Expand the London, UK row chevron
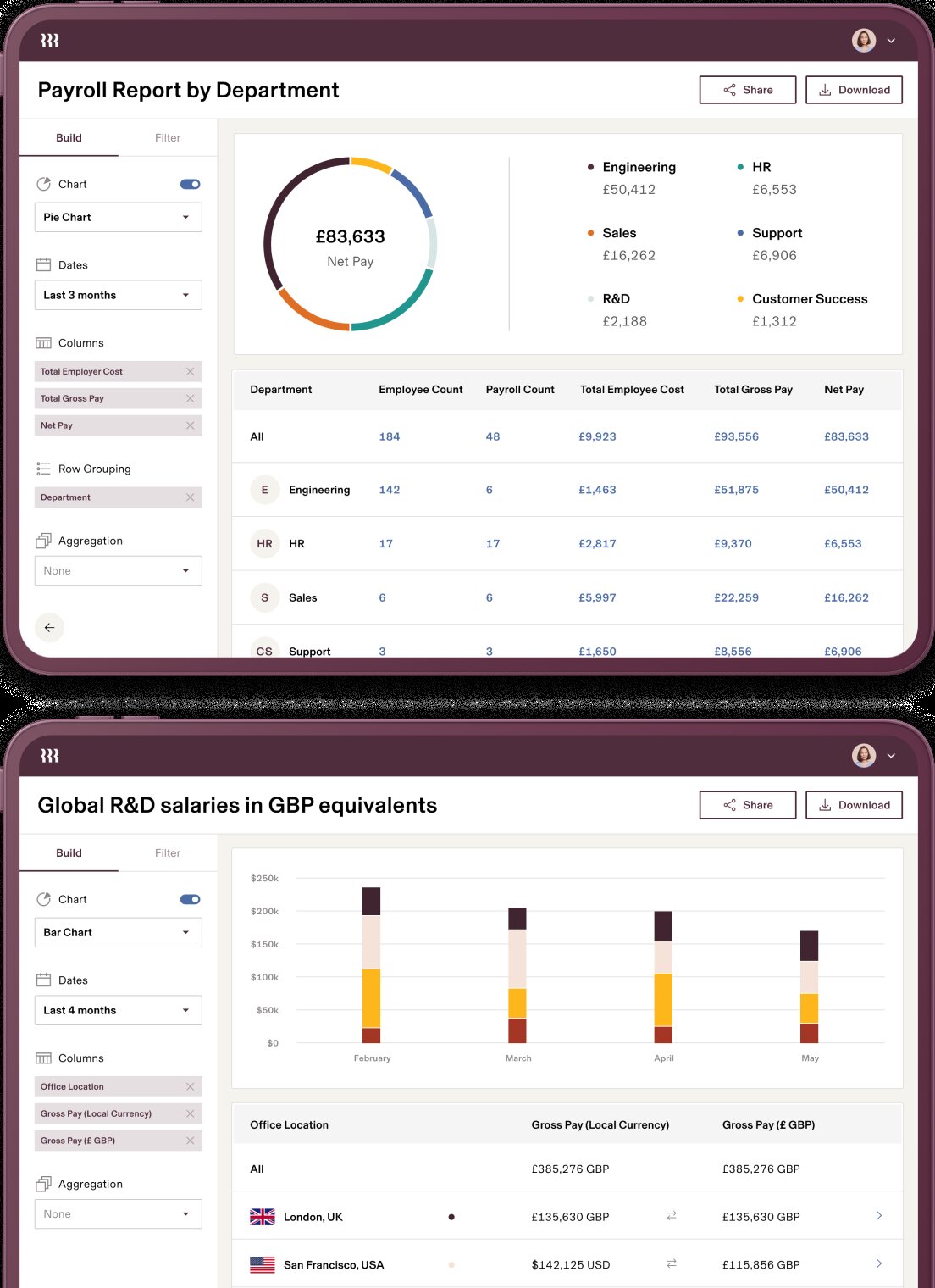The height and width of the screenshot is (1288, 935). tap(878, 1216)
